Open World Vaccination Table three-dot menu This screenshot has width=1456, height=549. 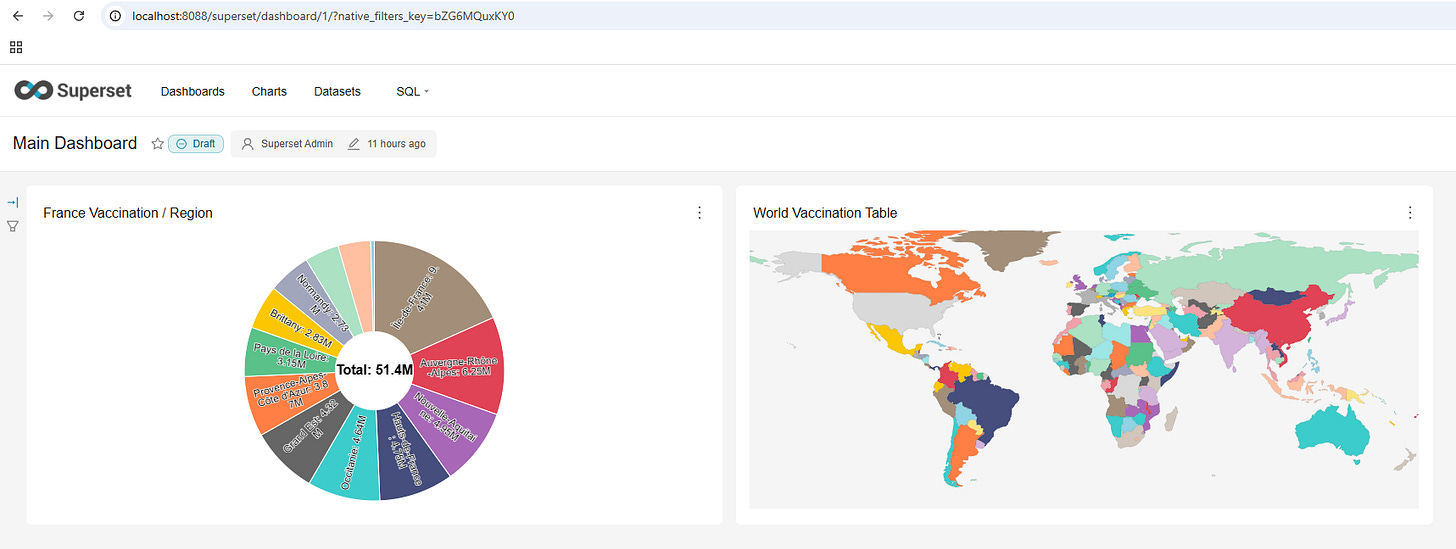click(x=1410, y=213)
